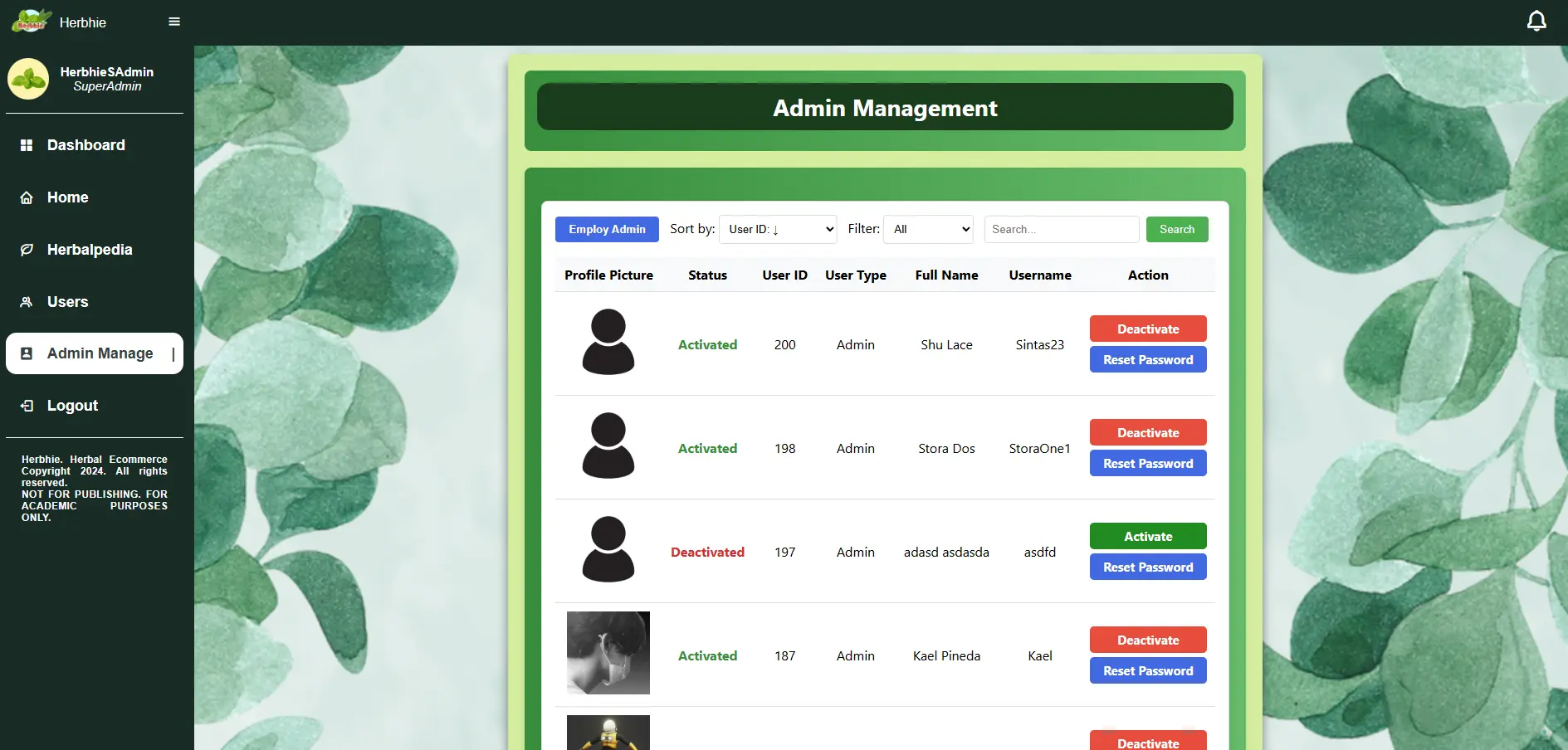Click the User Type column header
Screen dimensions: 1568x750
click(855, 275)
